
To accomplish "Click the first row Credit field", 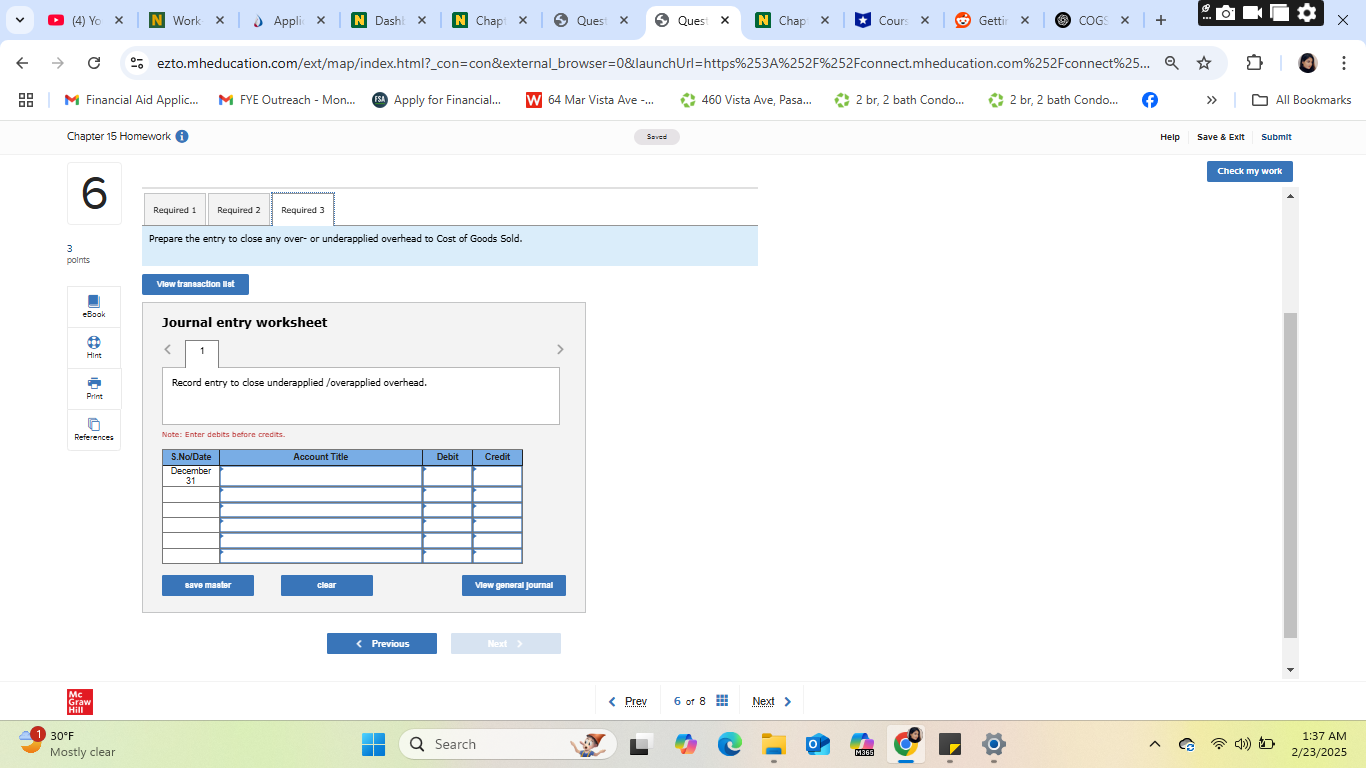I will pyautogui.click(x=498, y=476).
